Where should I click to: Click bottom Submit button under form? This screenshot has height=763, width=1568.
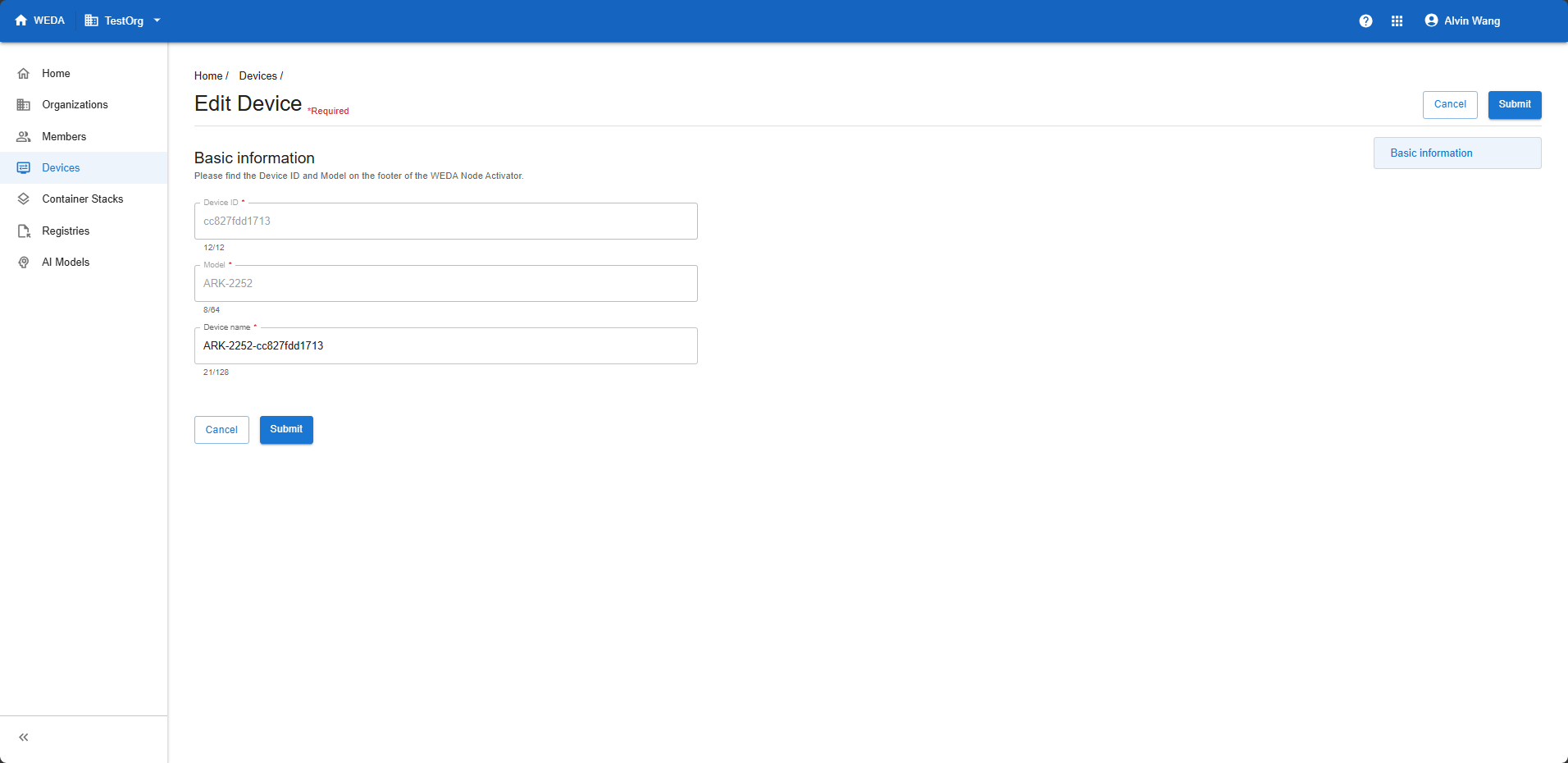tap(286, 430)
